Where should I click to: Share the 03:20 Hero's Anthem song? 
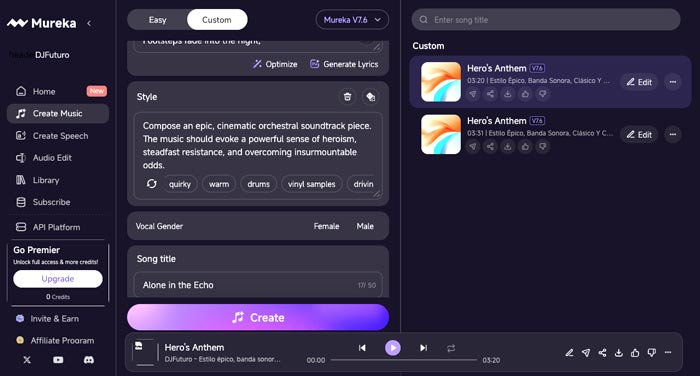tap(490, 94)
